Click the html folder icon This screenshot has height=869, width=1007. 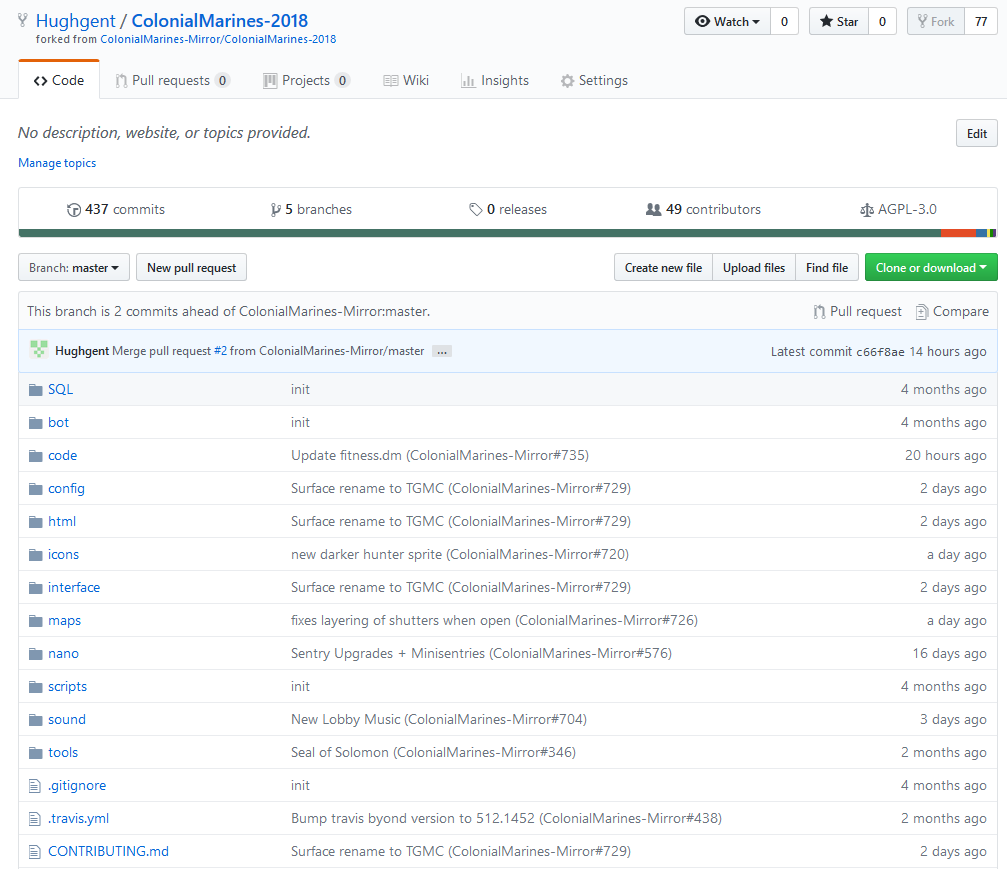pyautogui.click(x=35, y=522)
